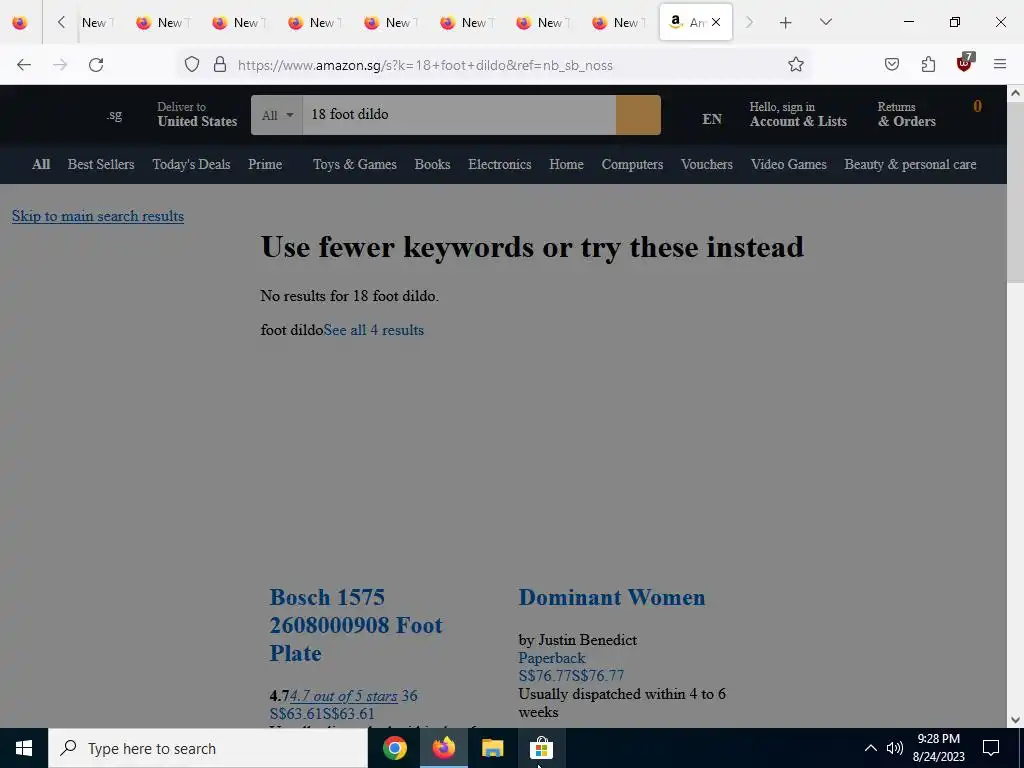
Task: Click the S$63.61 price link
Action: pyautogui.click(x=322, y=714)
